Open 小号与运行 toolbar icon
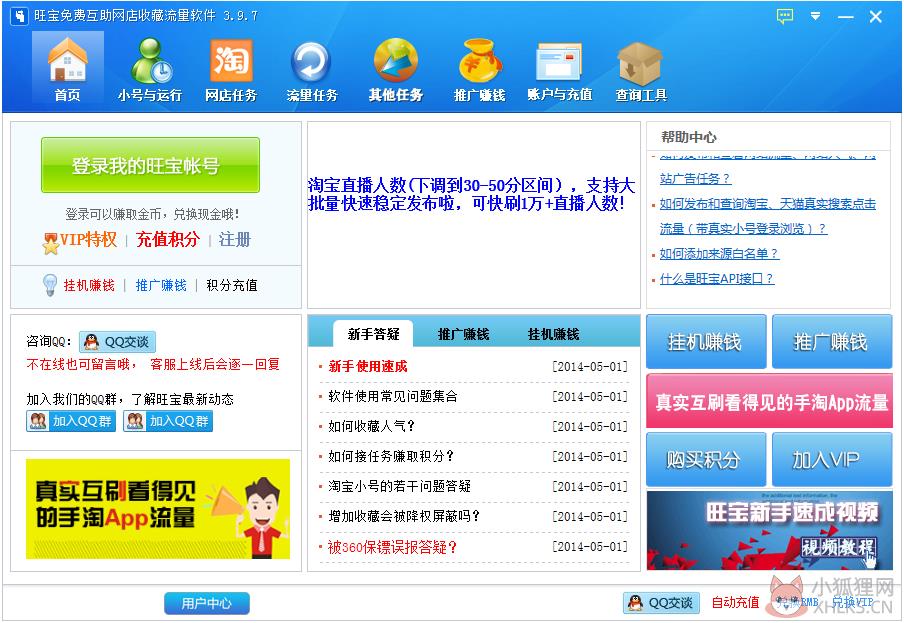The image size is (904, 623). [x=150, y=68]
